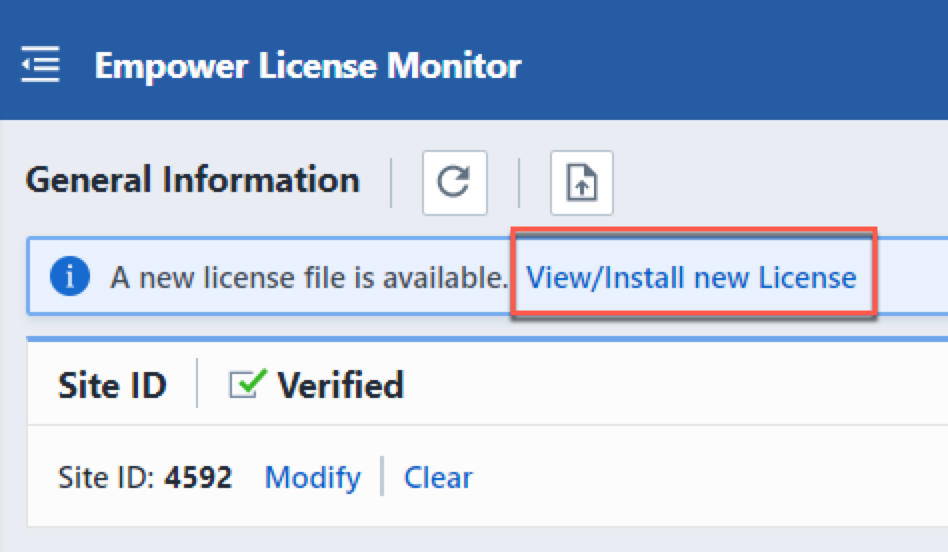
Task: Click the refresh General Information button
Action: click(x=455, y=183)
